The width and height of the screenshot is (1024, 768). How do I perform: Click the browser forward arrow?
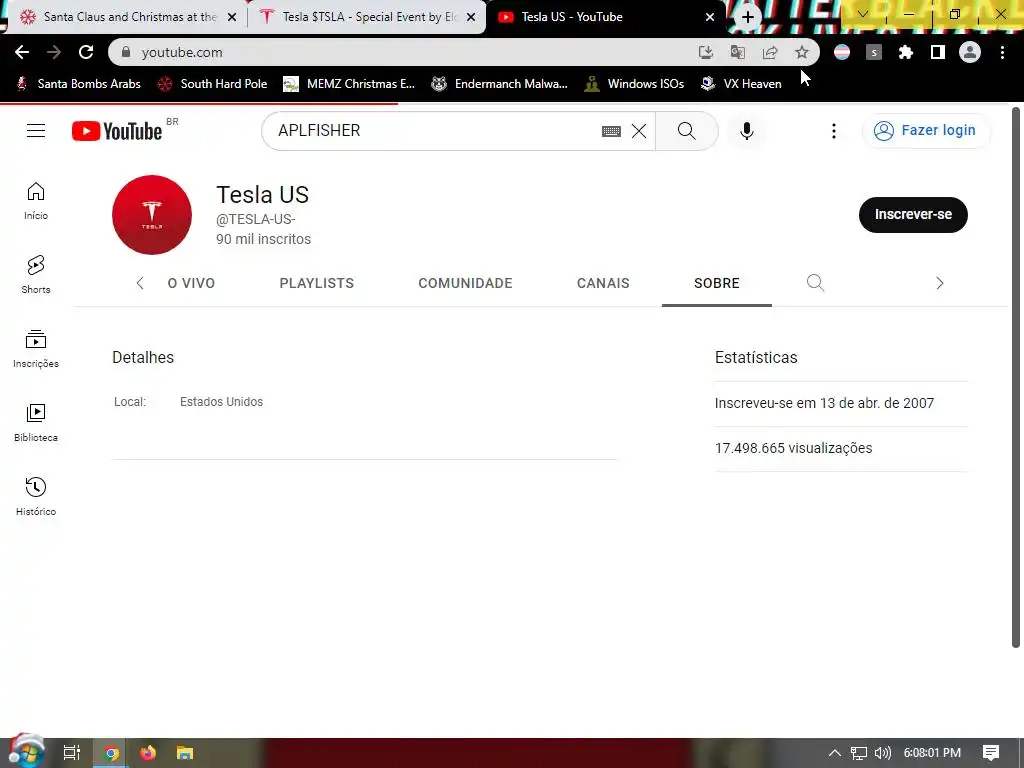coord(54,52)
